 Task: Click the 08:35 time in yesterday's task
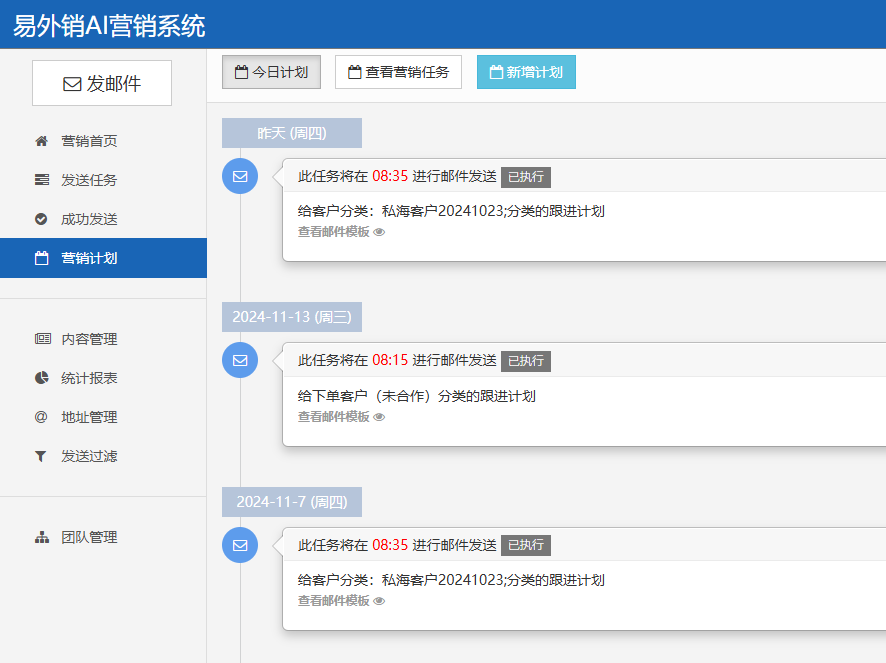tap(390, 176)
